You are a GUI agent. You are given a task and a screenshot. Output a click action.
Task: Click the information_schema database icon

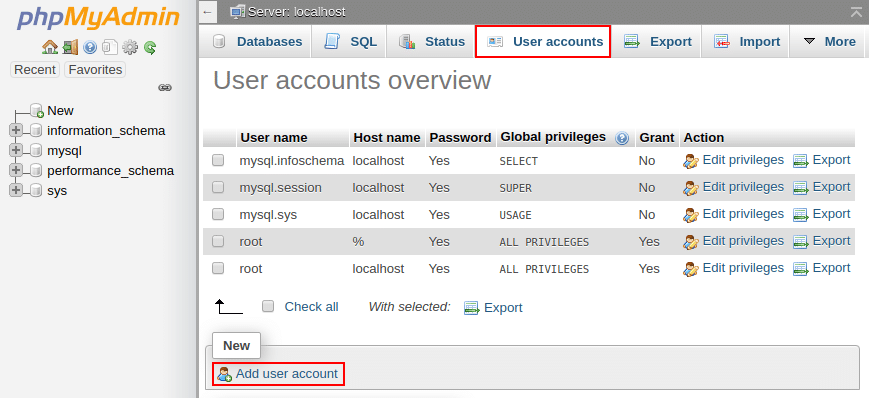36,131
